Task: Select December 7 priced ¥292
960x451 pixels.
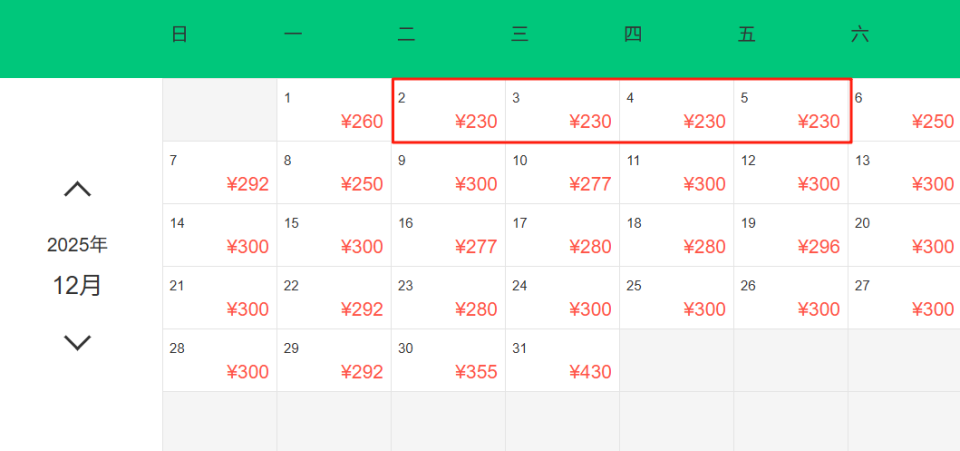Action: tap(220, 172)
